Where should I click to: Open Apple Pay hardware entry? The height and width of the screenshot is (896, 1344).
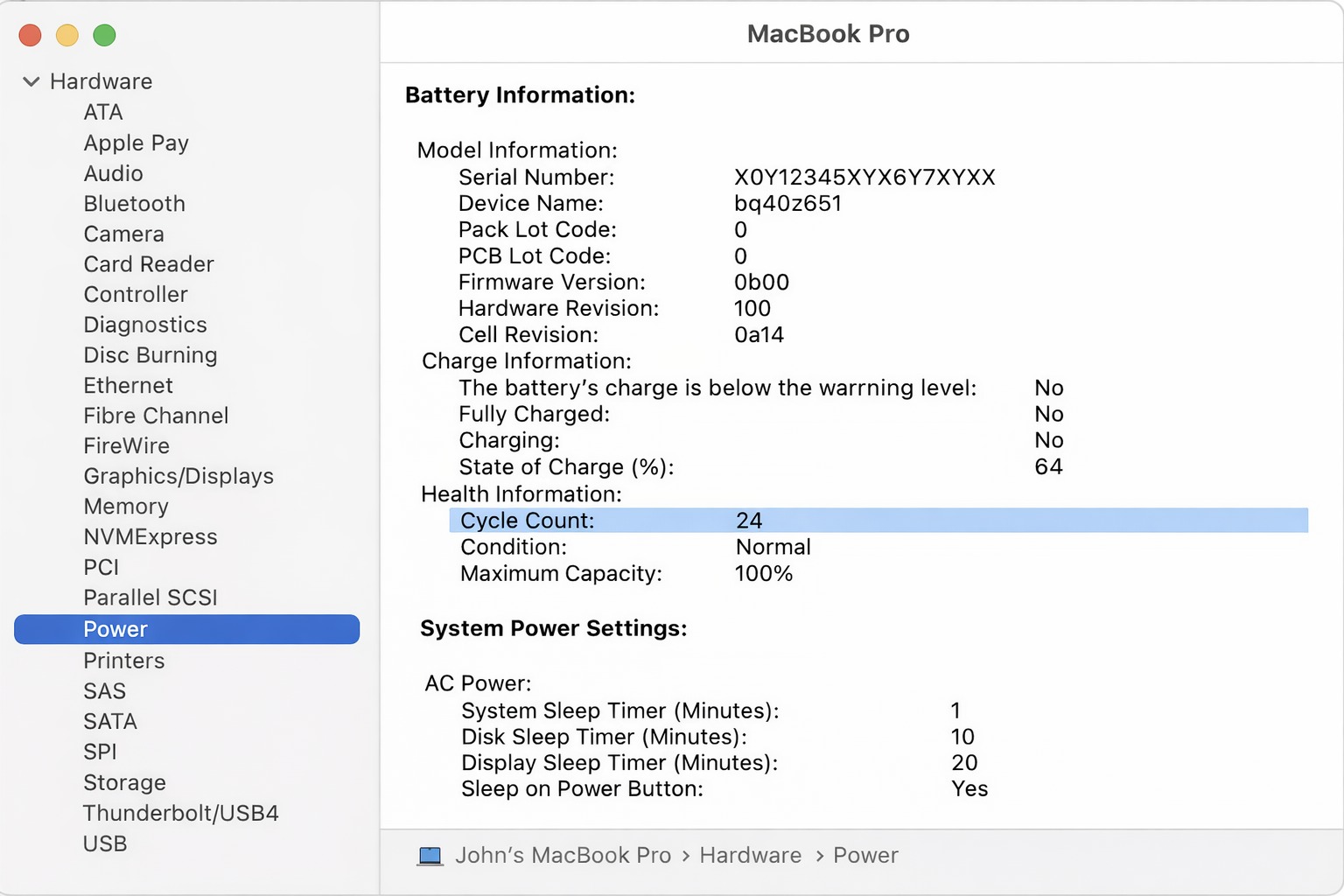coord(136,143)
